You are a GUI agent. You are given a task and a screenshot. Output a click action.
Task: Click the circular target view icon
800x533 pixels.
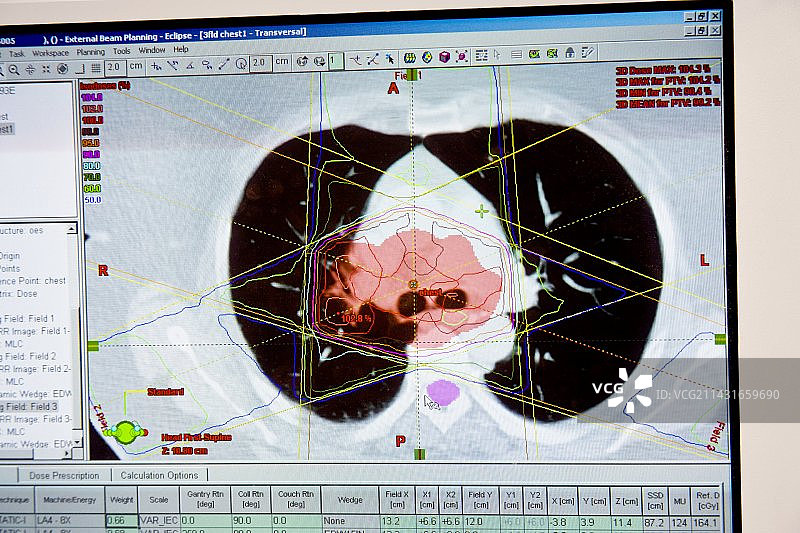point(62,69)
